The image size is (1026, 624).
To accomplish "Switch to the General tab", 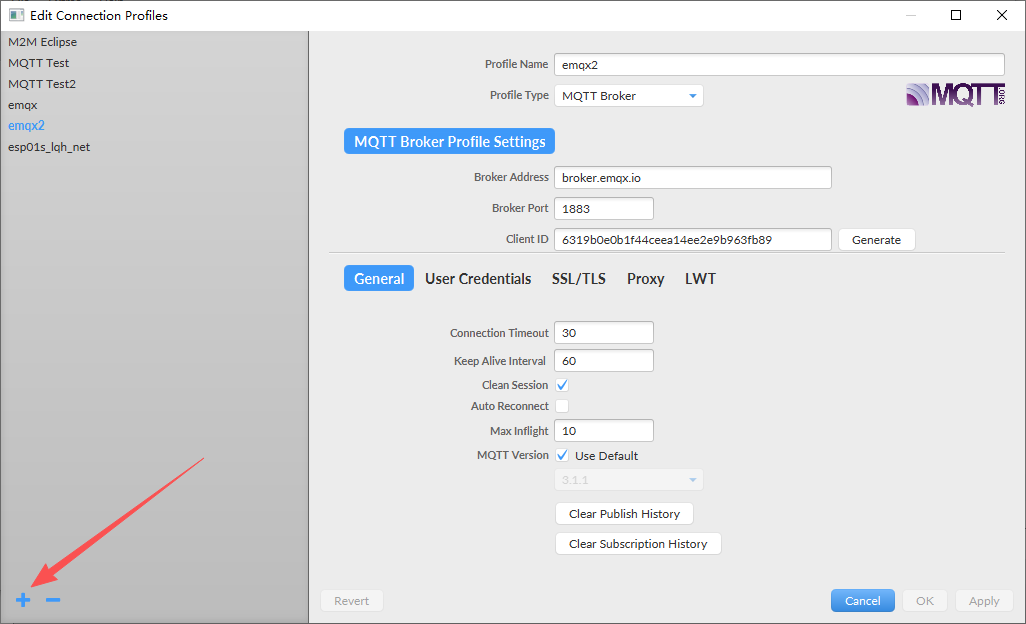I will click(379, 279).
